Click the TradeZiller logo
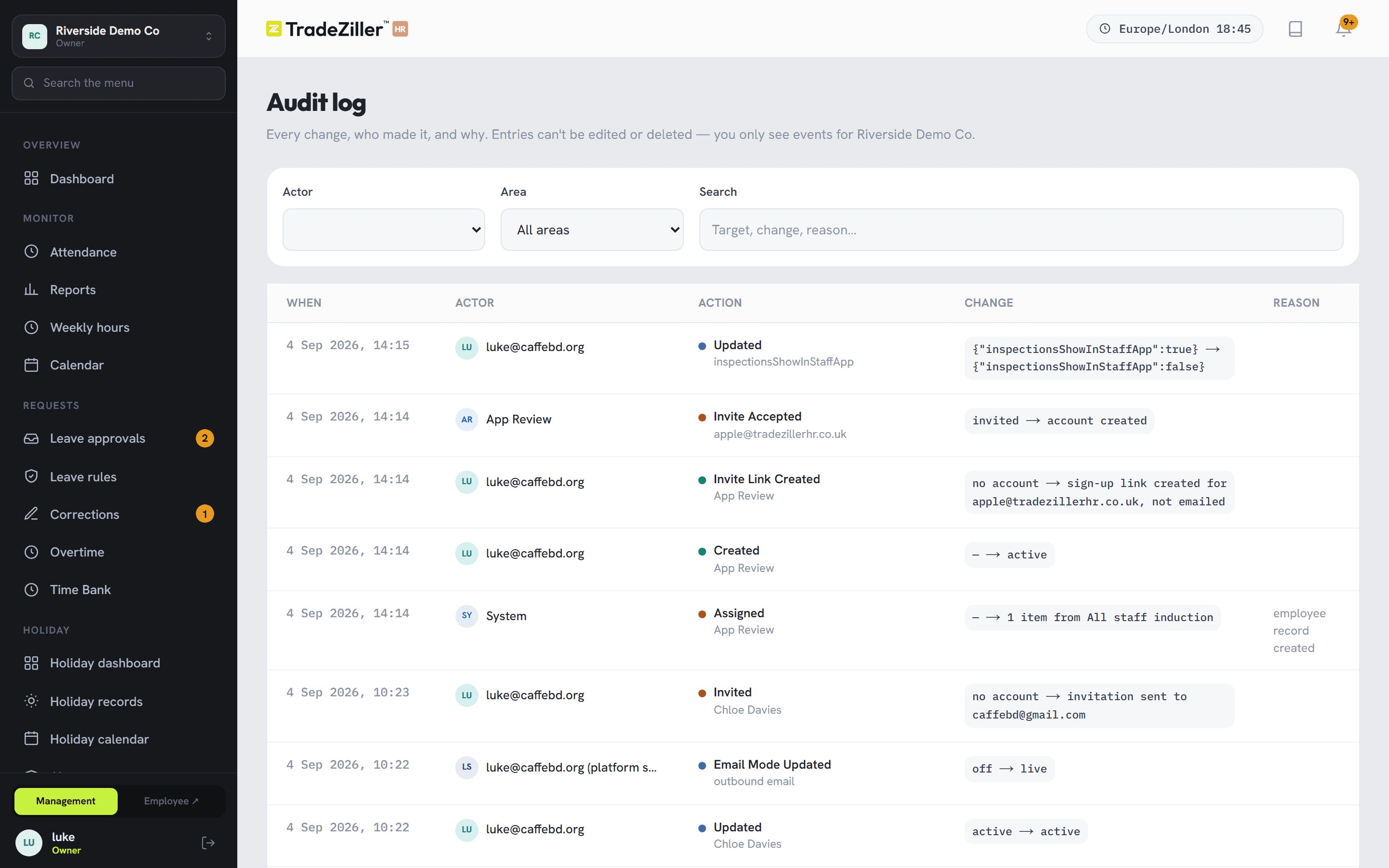 (x=337, y=29)
